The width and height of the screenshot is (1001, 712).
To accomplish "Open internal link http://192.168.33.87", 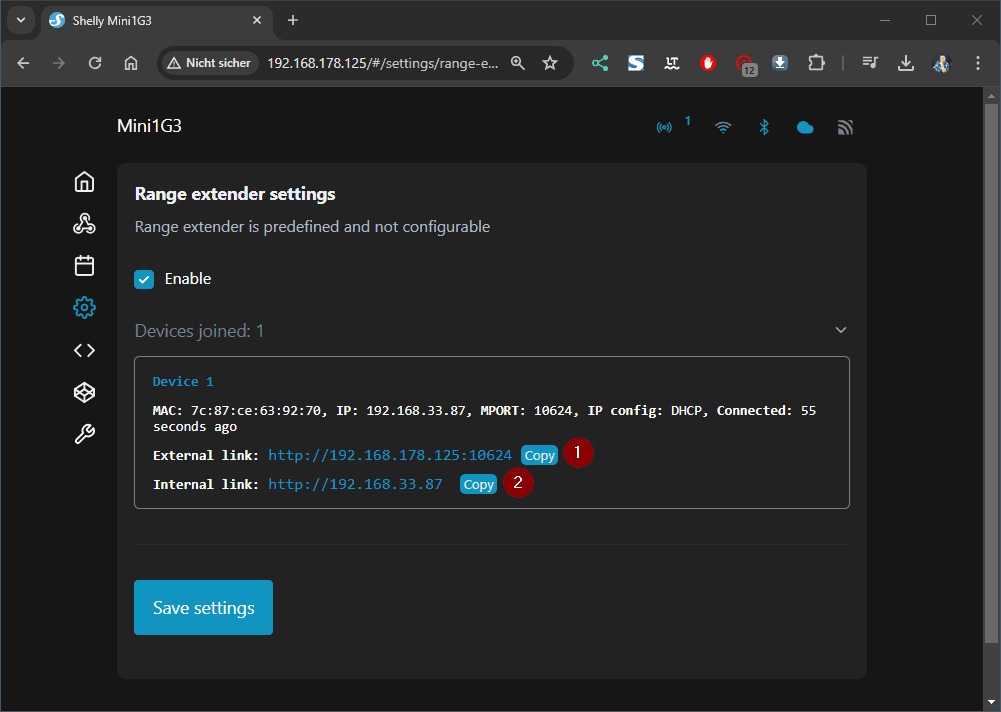I will 355,484.
